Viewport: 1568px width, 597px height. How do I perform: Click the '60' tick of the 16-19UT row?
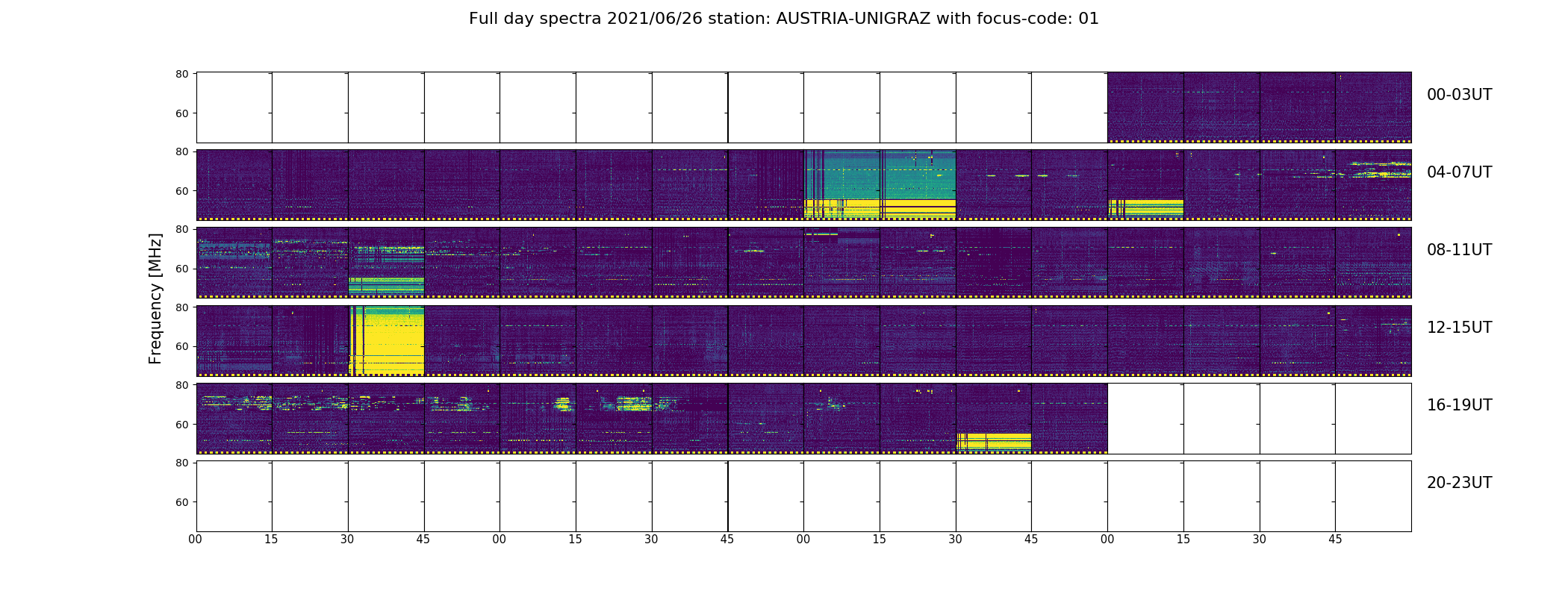181,425
